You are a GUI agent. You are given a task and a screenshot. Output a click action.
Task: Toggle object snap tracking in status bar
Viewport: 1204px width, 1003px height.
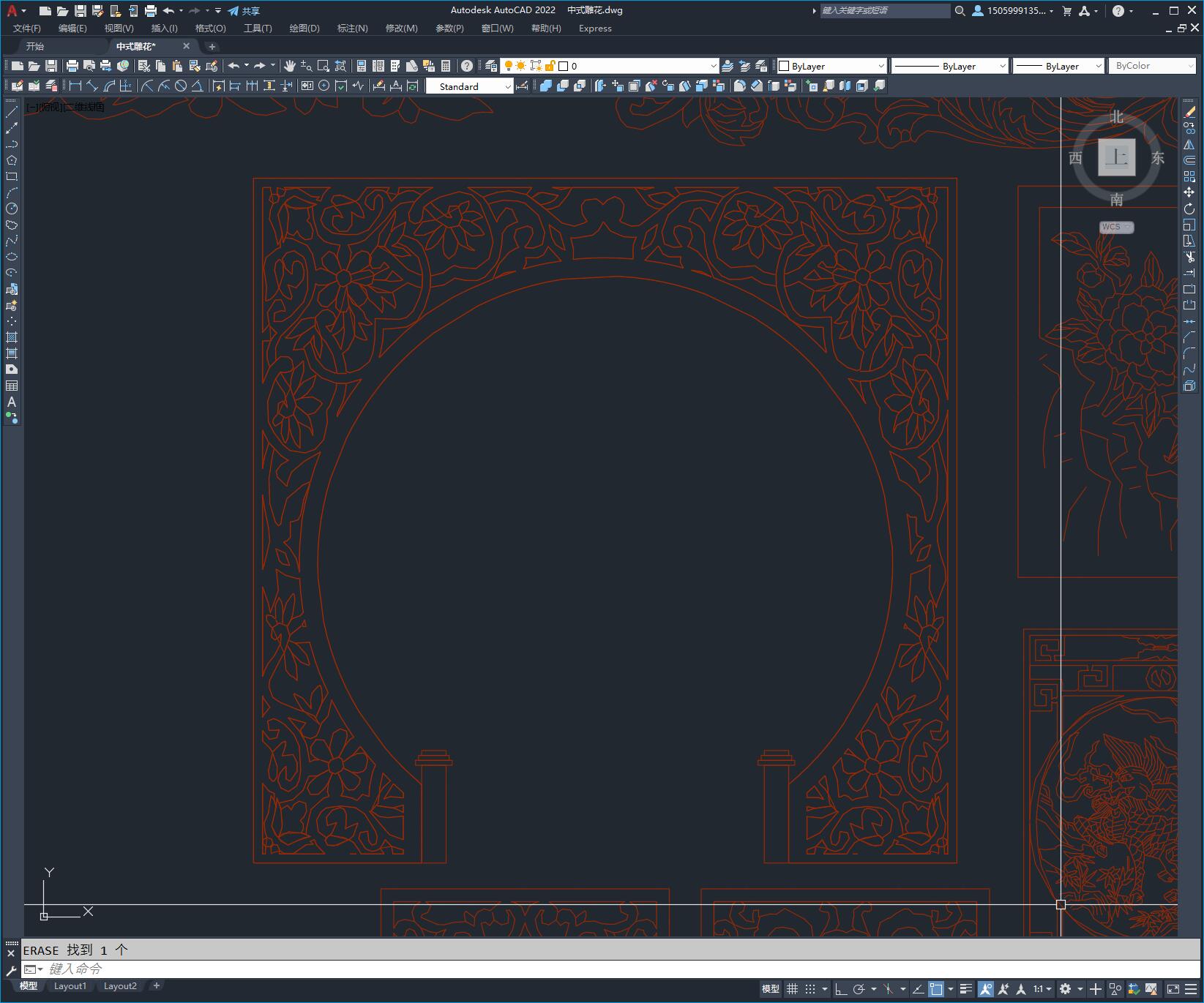coord(918,989)
